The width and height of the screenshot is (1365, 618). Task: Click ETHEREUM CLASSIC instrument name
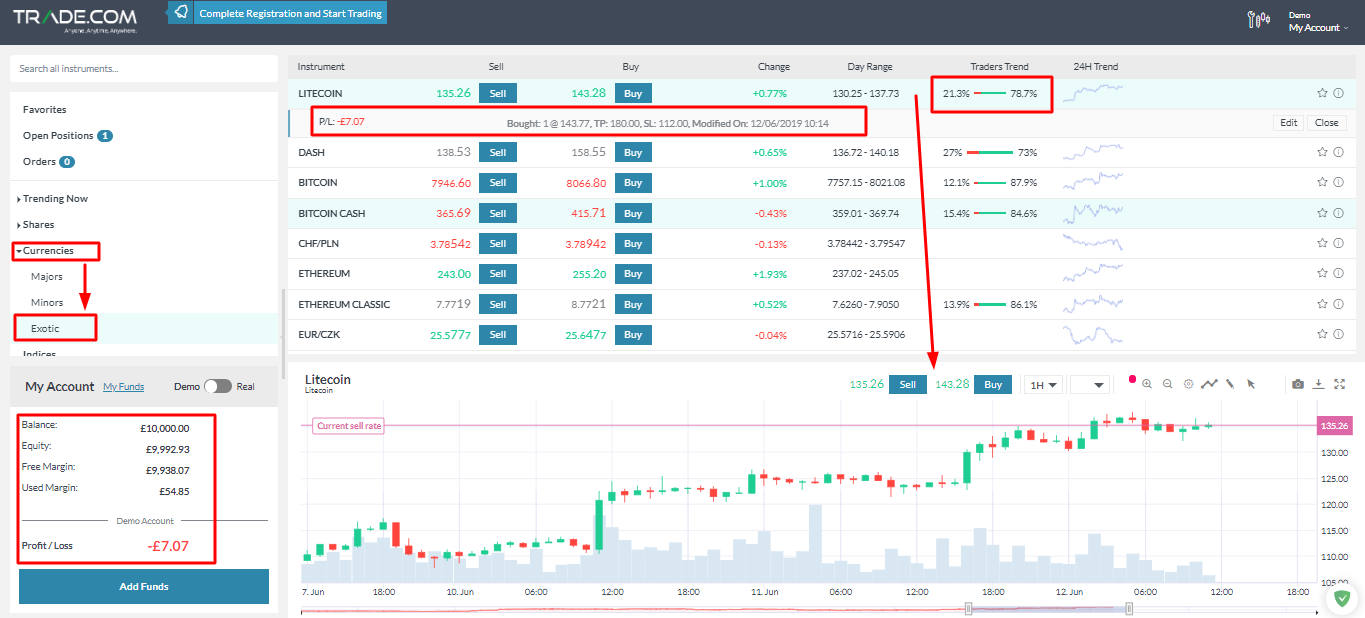click(x=344, y=304)
